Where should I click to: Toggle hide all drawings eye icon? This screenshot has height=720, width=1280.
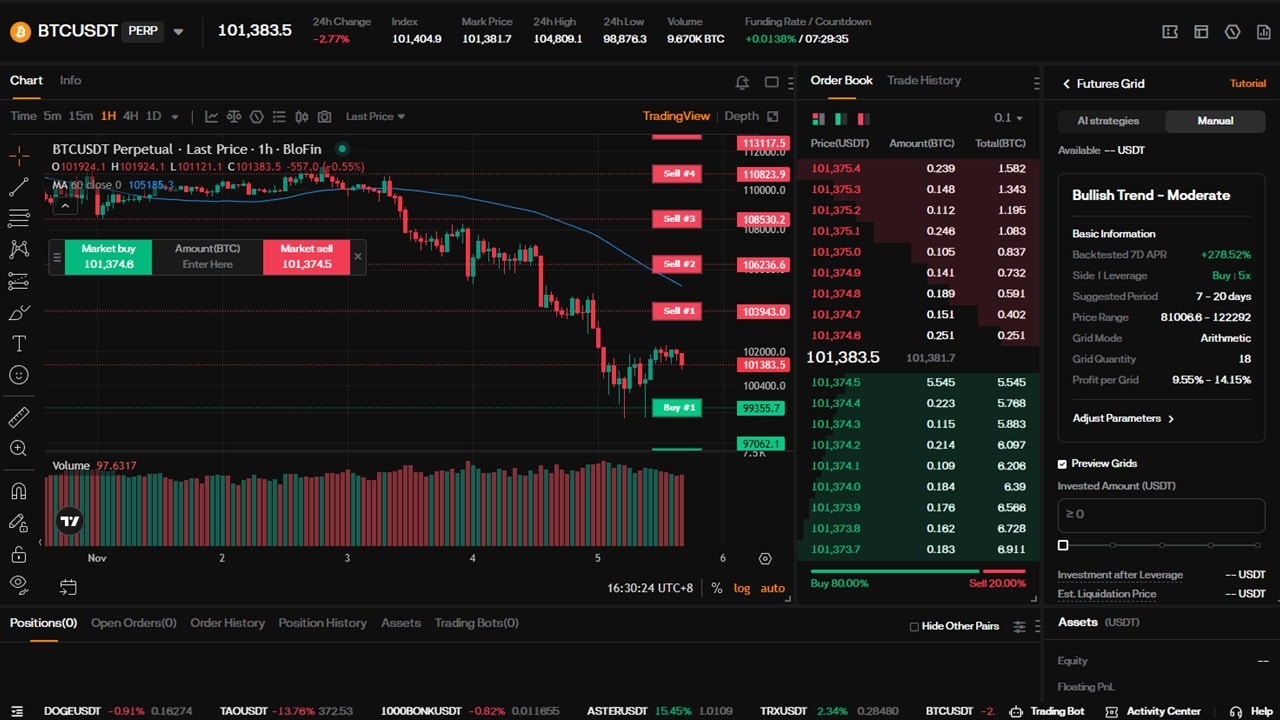[x=18, y=583]
